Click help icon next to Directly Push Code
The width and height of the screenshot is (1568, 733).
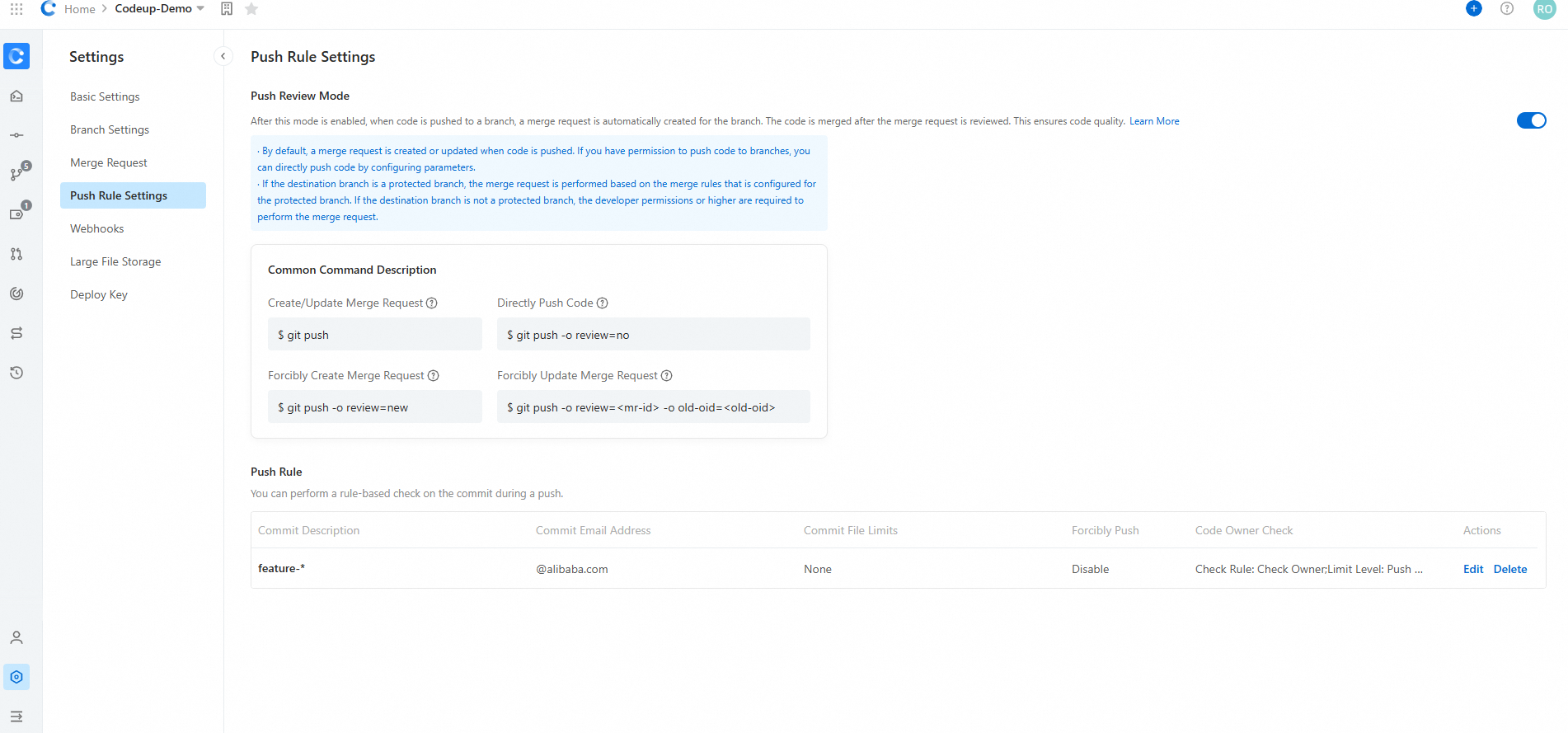tap(603, 303)
